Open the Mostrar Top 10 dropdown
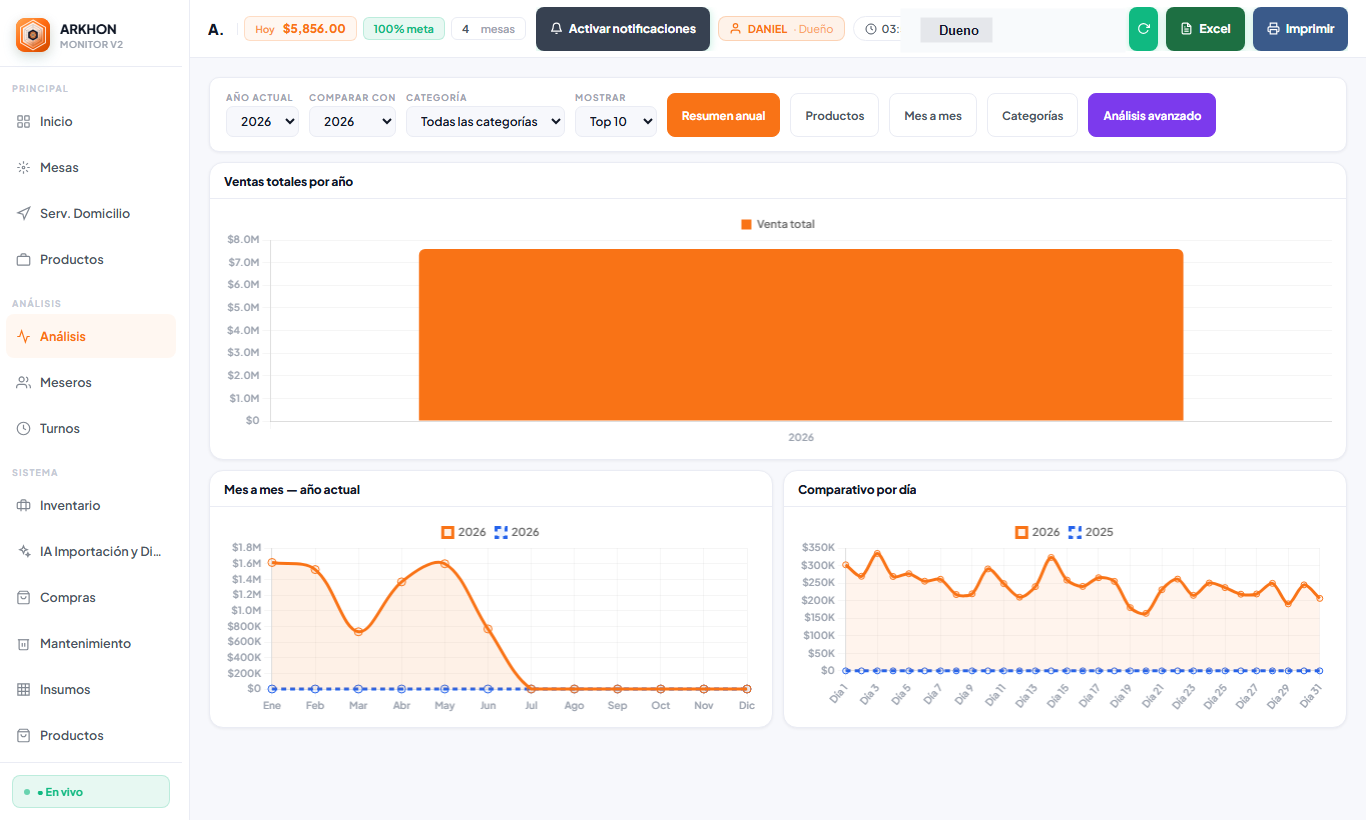1366x820 pixels. pyautogui.click(x=616, y=121)
